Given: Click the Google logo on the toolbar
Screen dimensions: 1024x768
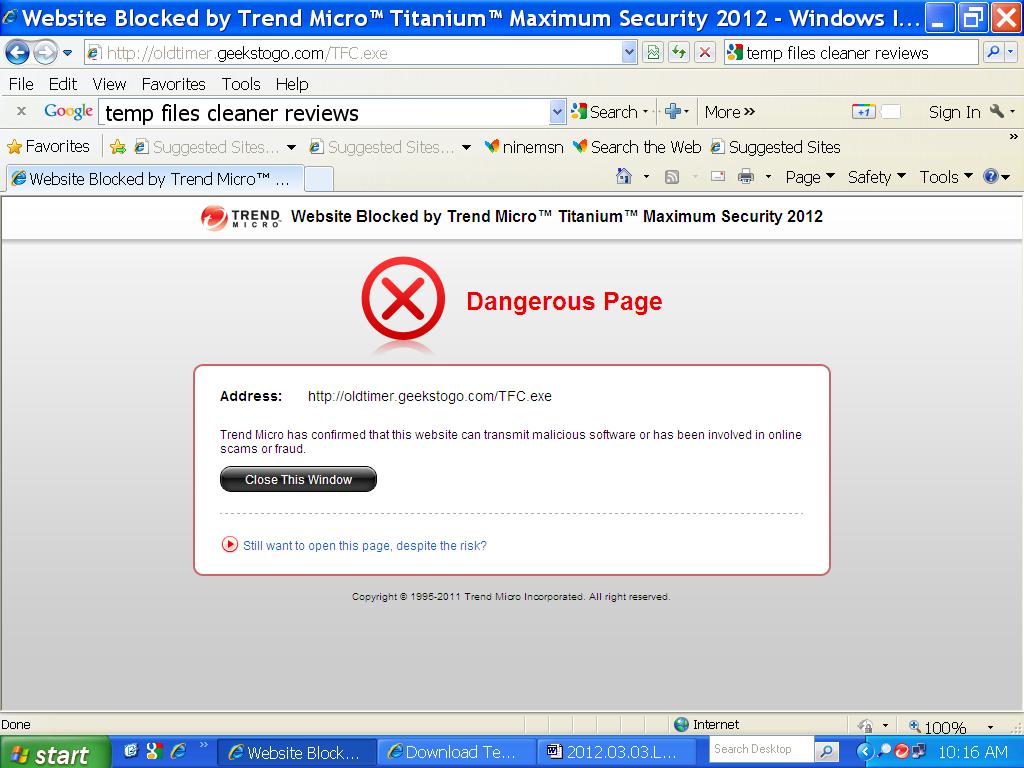Looking at the screenshot, I should (x=69, y=112).
